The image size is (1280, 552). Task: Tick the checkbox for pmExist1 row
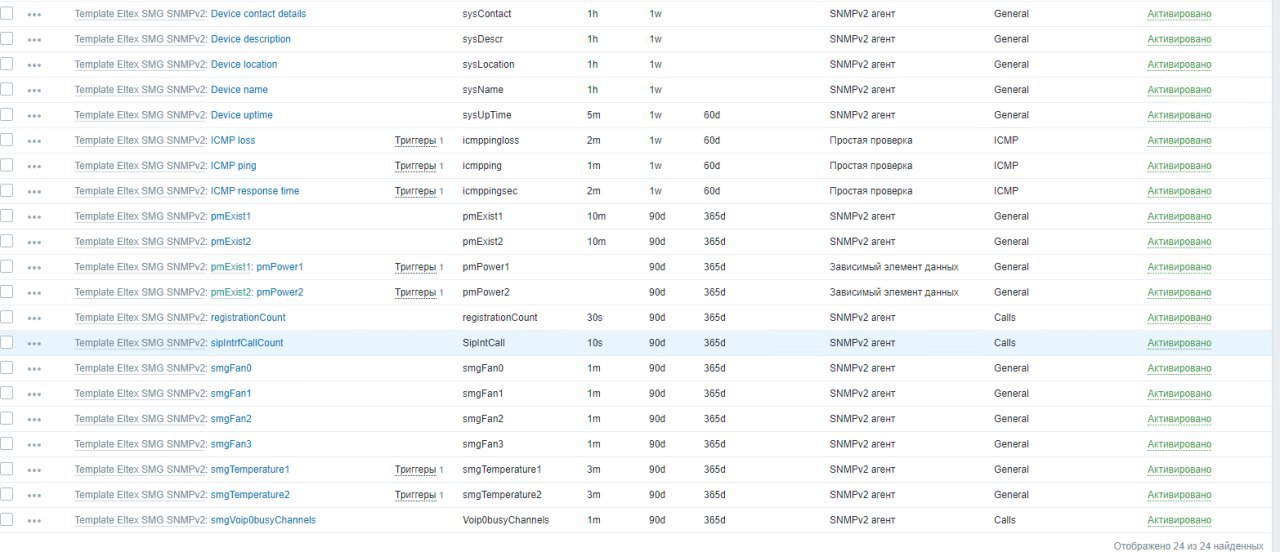click(7, 215)
